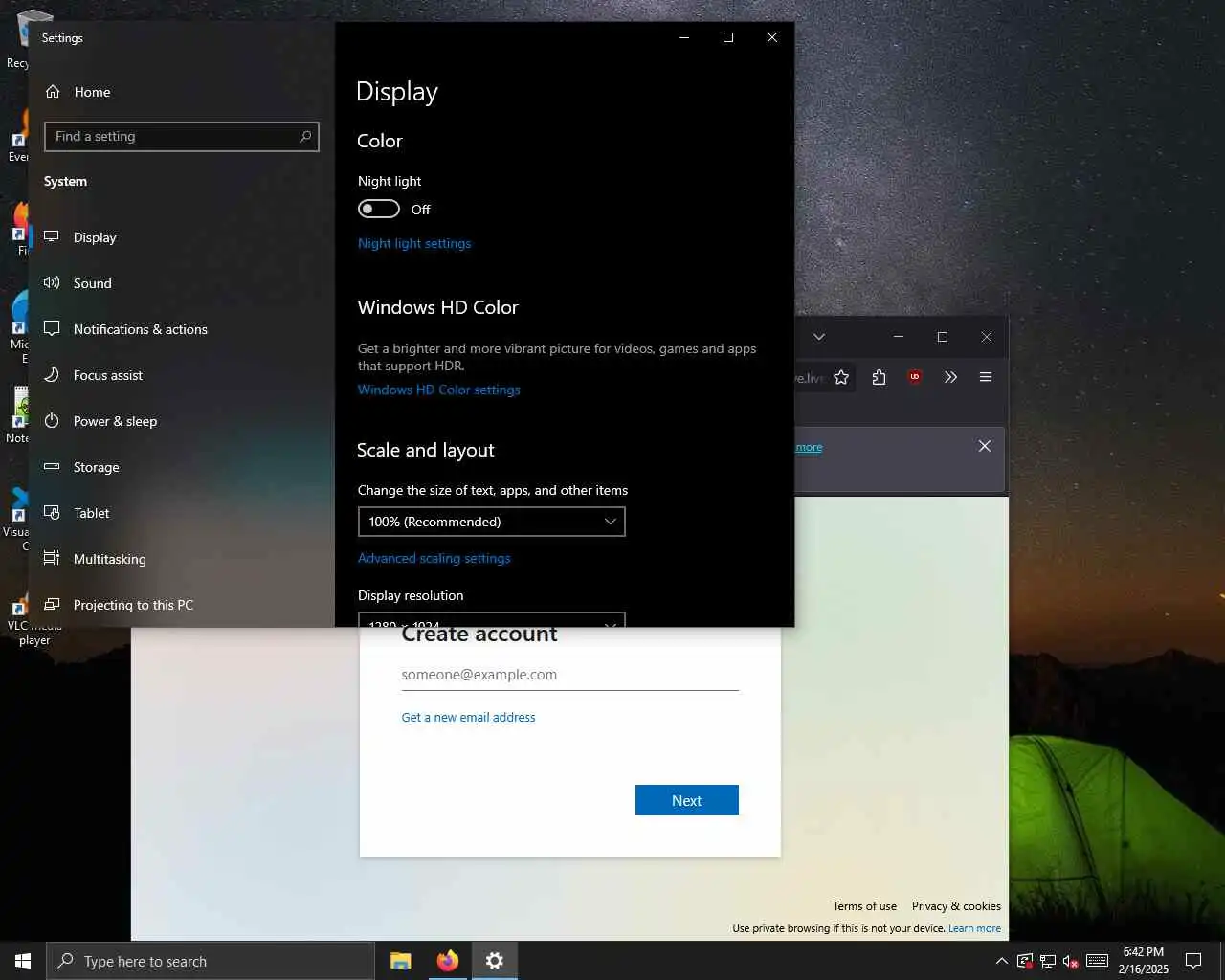
Task: Open the Windows Start menu
Action: pyautogui.click(x=23, y=961)
